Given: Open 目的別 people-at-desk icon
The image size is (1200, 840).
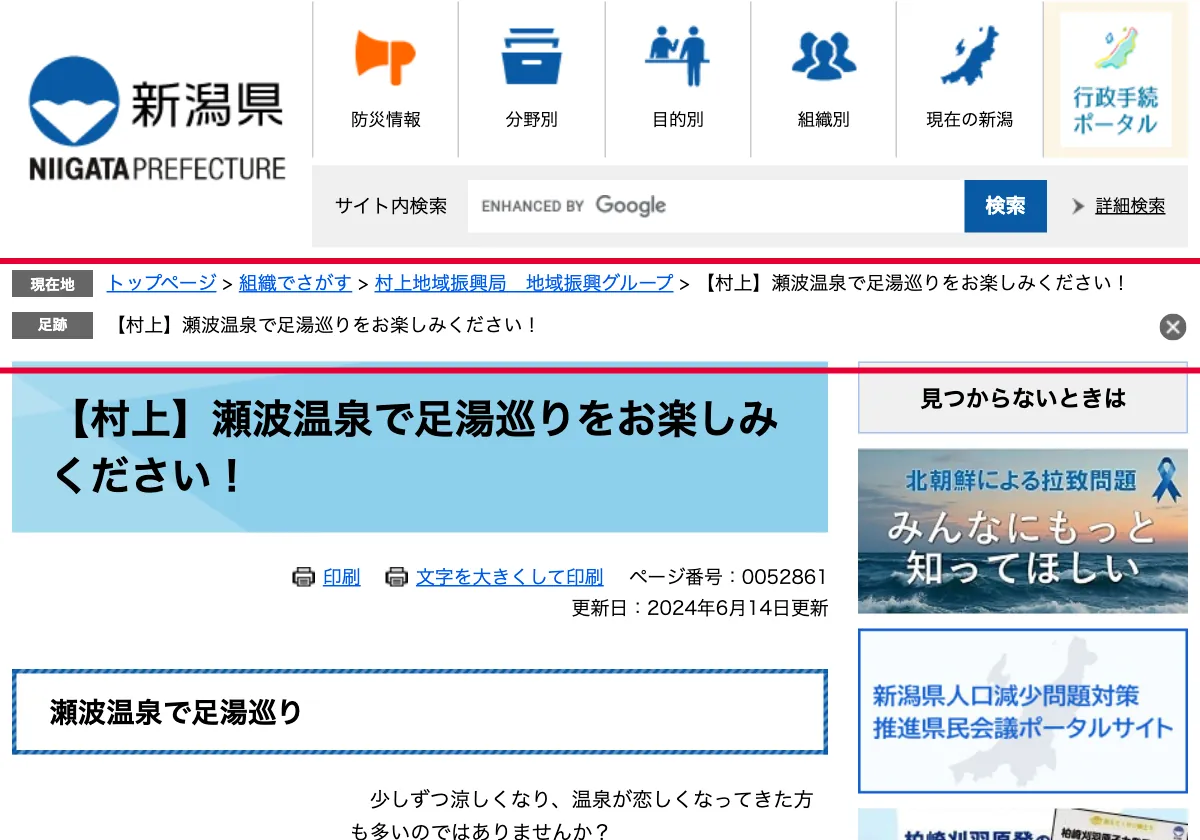Looking at the screenshot, I should (x=677, y=56).
